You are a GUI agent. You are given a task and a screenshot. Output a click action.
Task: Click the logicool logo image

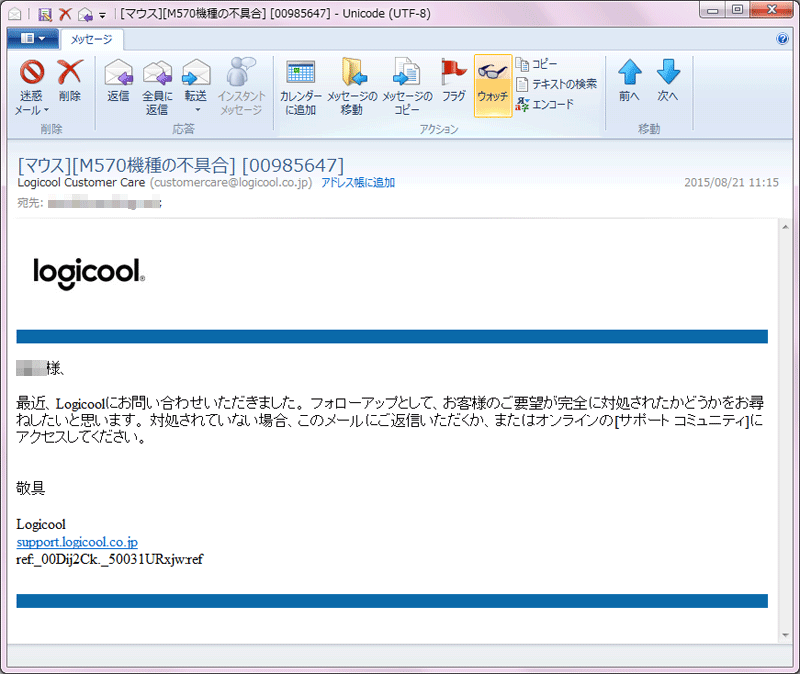coord(89,273)
